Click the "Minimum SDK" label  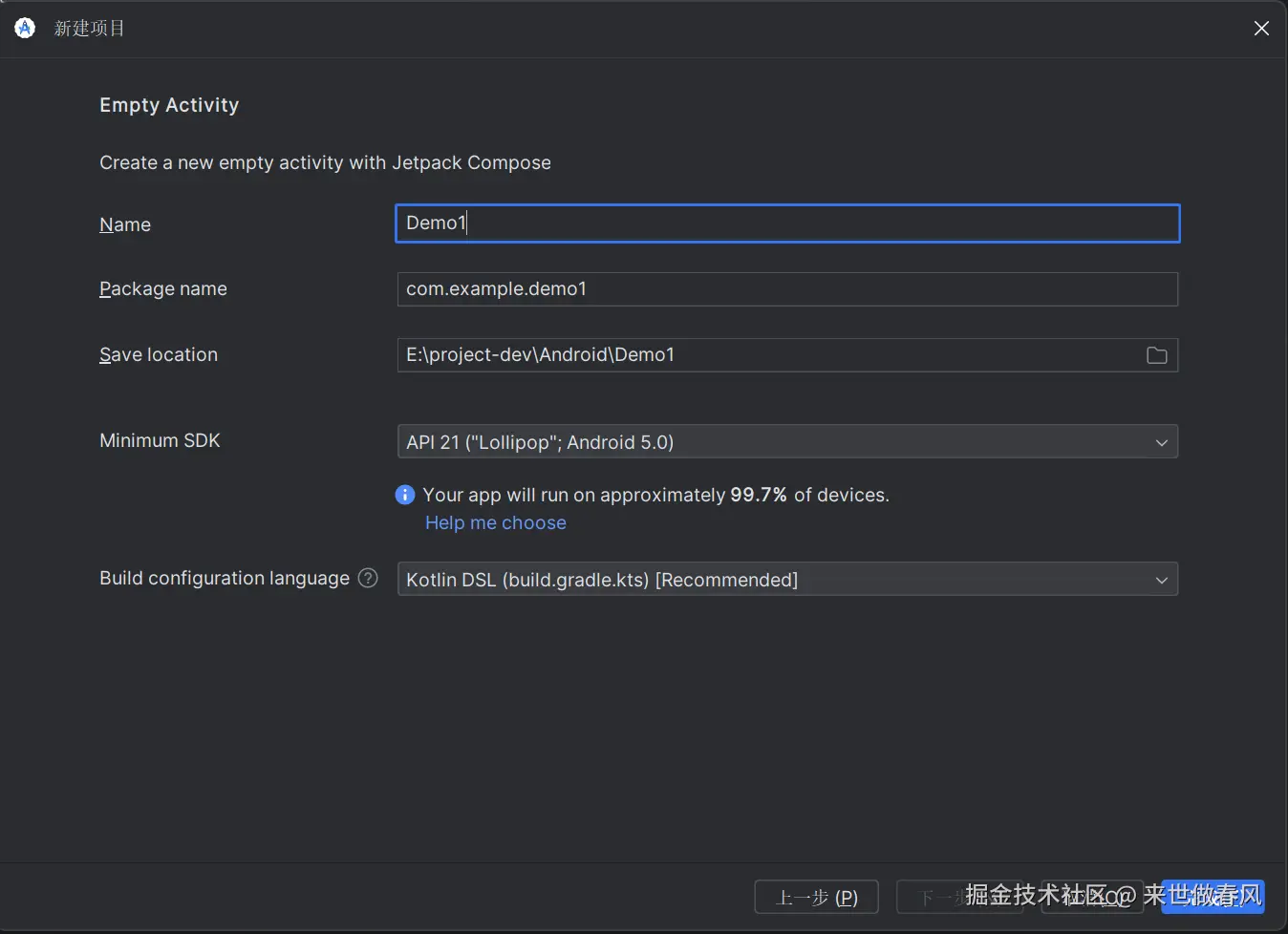pyautogui.click(x=160, y=440)
